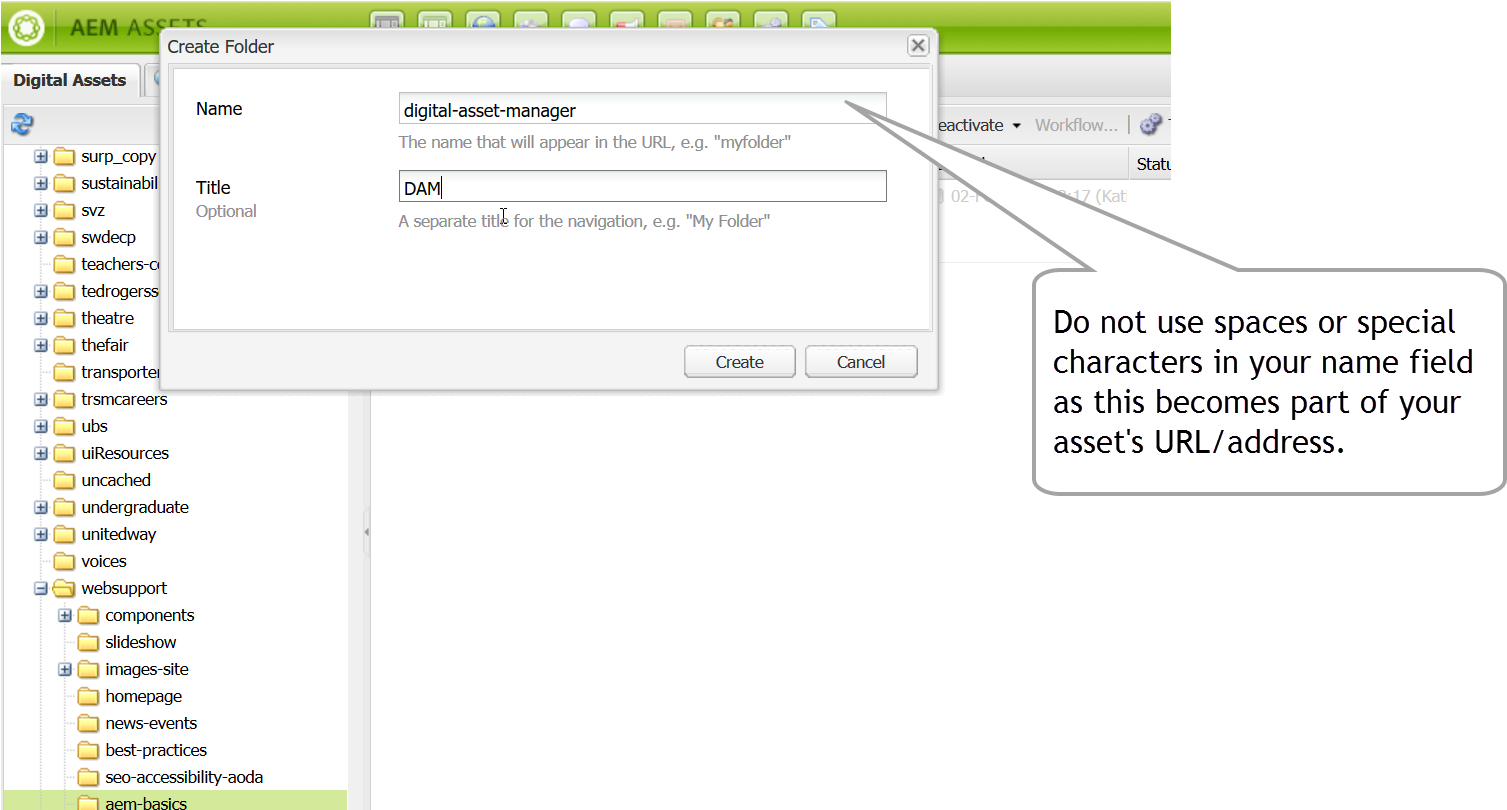Expand the images-site subfolder

point(65,669)
